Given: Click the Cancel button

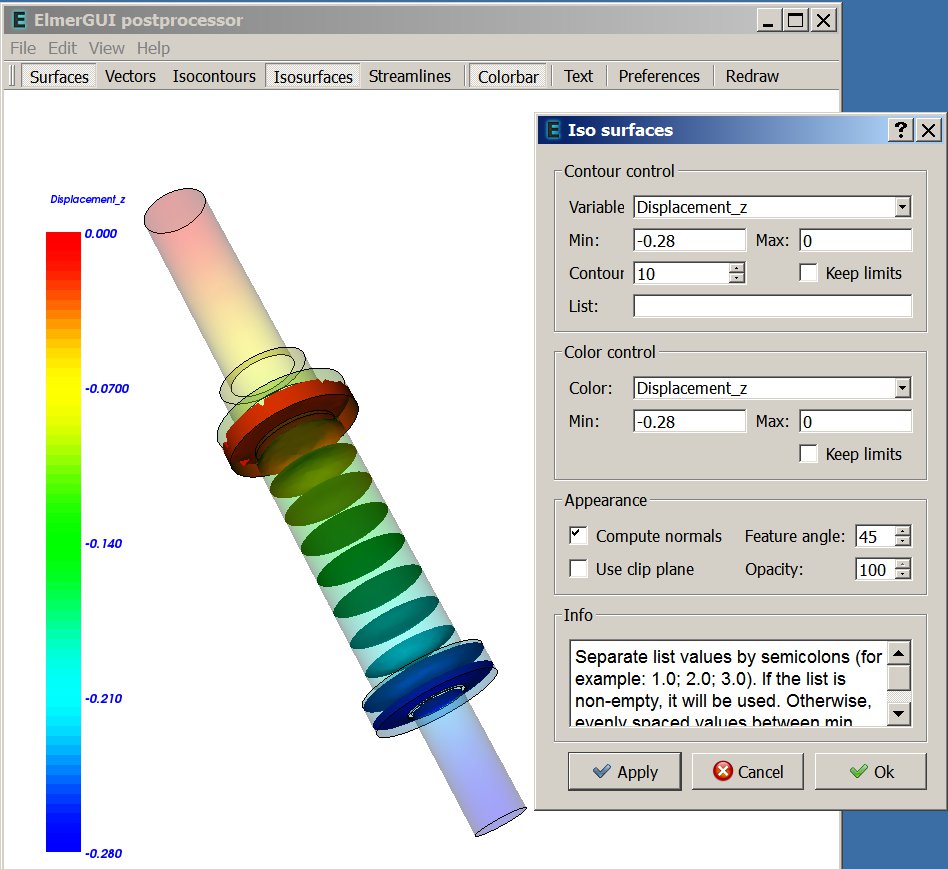Looking at the screenshot, I should pyautogui.click(x=747, y=771).
